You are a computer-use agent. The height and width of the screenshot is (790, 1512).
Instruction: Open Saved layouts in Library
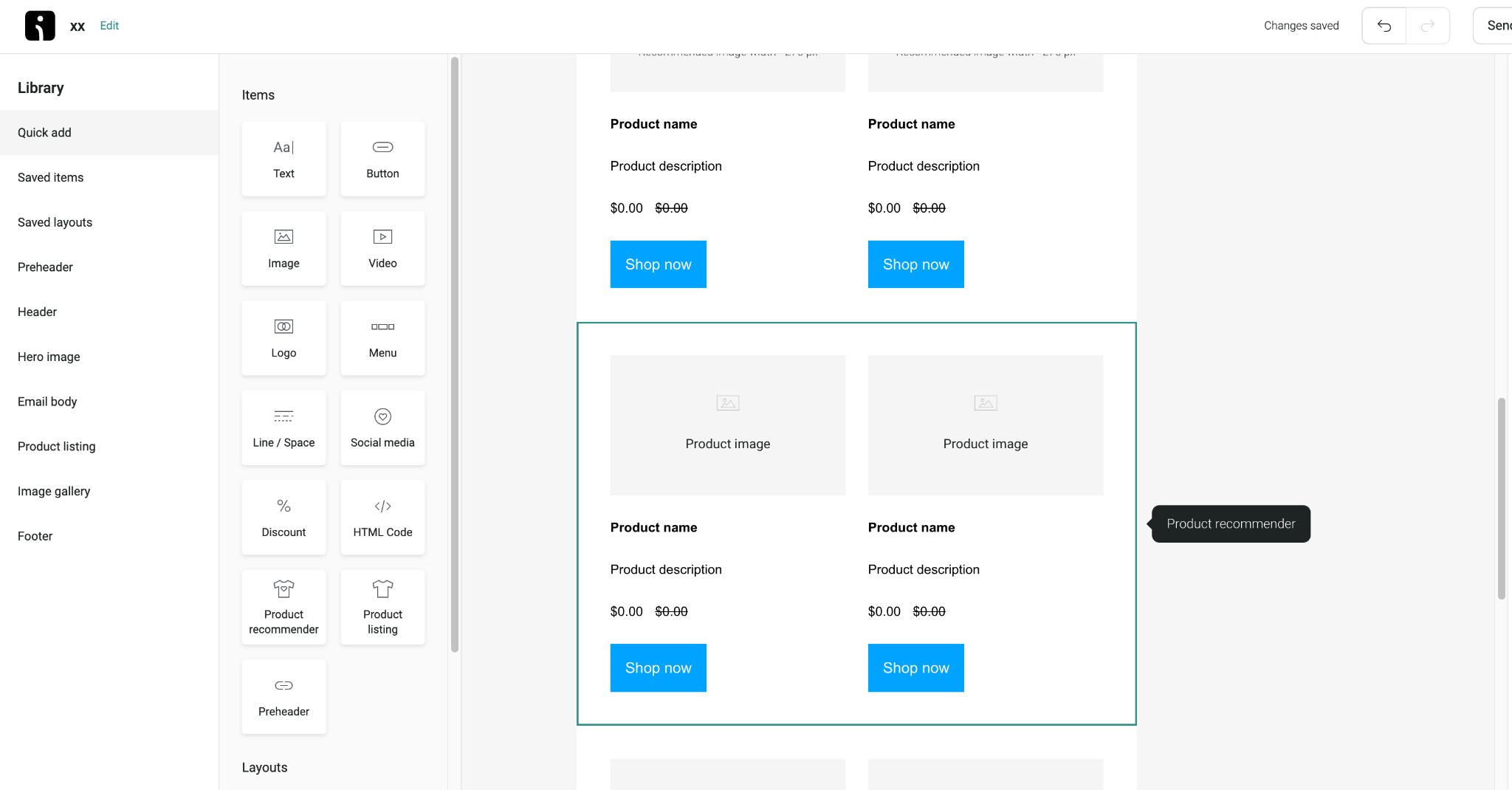coord(55,222)
